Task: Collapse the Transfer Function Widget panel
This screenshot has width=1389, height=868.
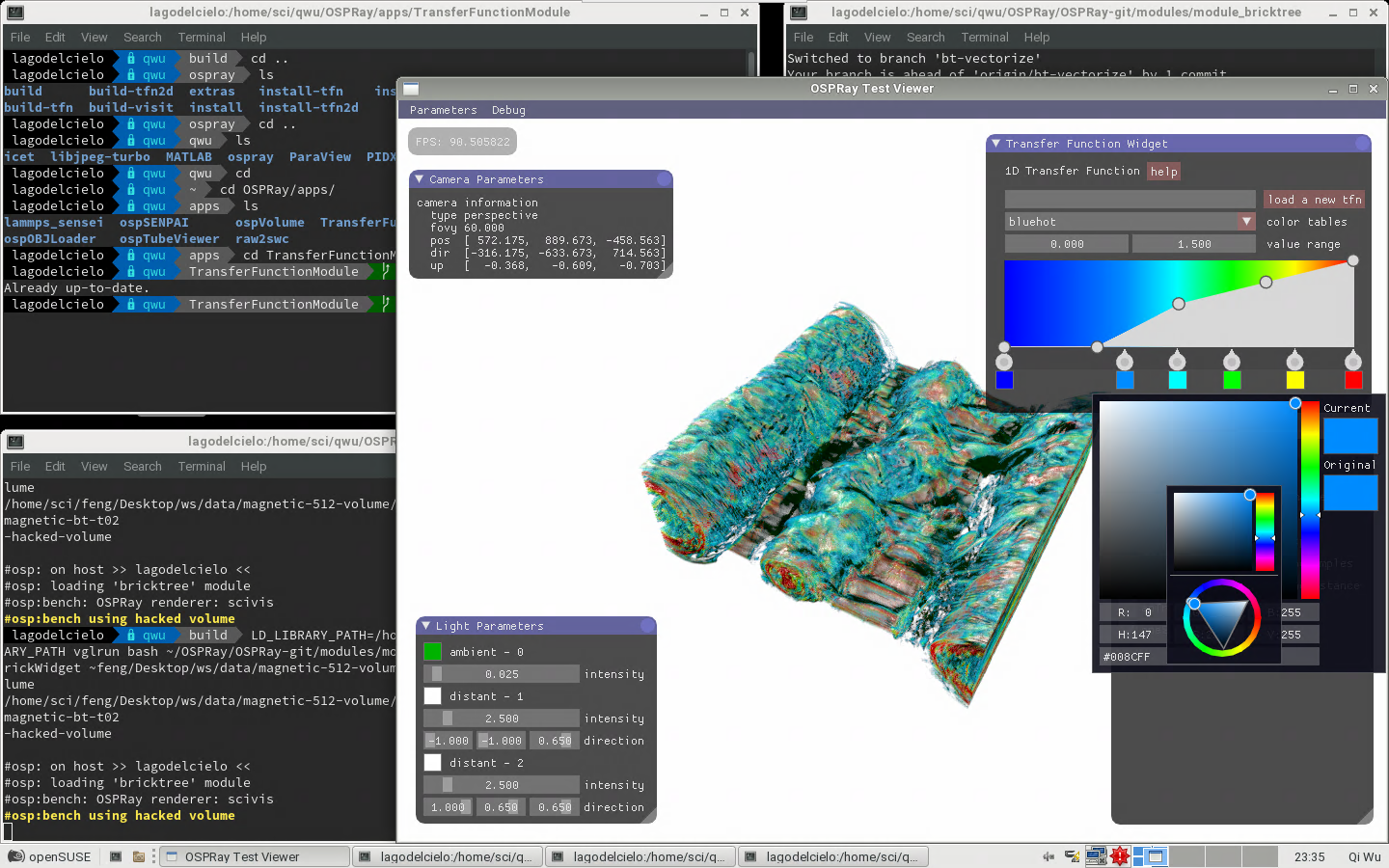Action: pos(996,144)
